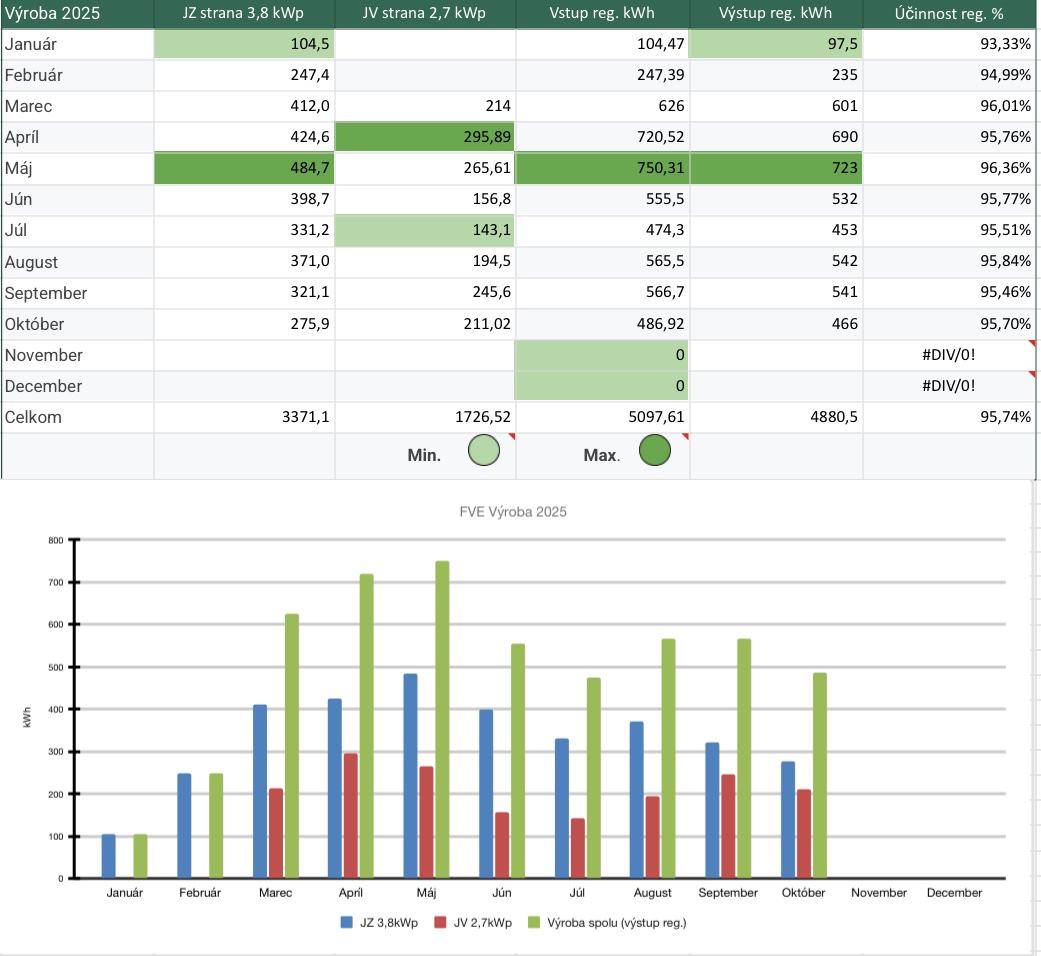Screen dimensions: 1041x956
Task: Select the Celkom total 5097,61 cell
Action: [602, 417]
